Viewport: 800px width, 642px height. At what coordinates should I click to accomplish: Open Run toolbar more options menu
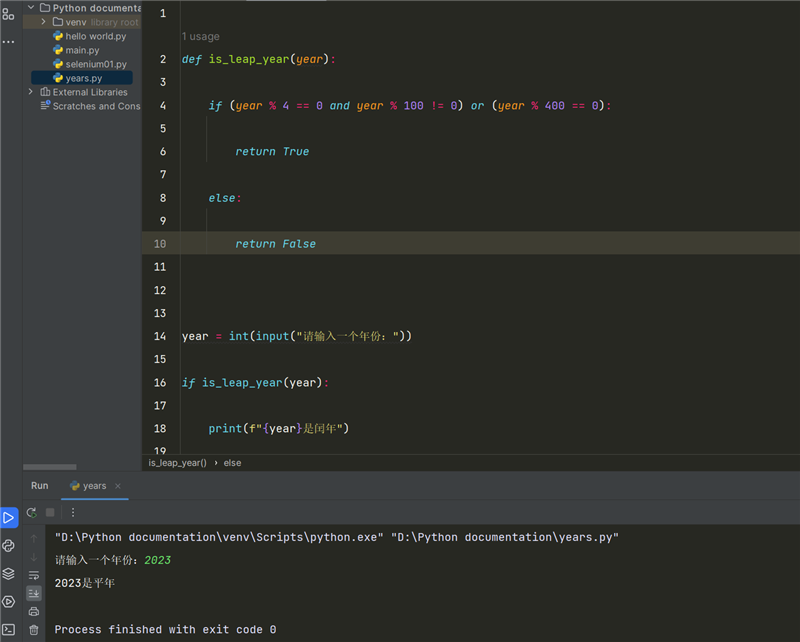(x=72, y=512)
